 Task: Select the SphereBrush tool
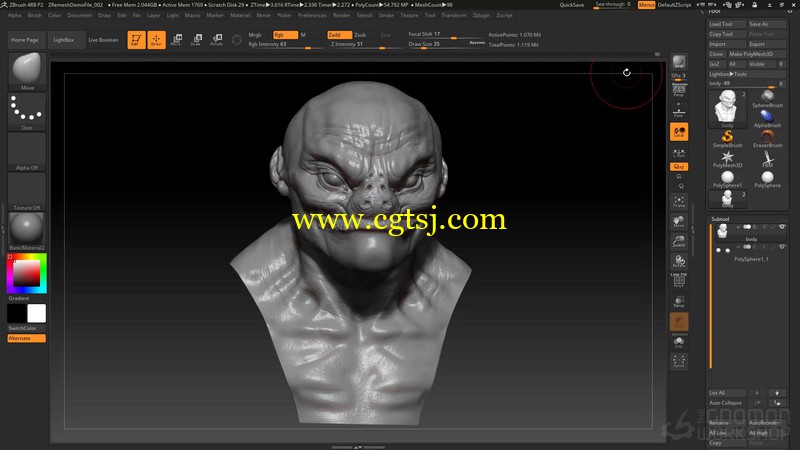(x=767, y=99)
